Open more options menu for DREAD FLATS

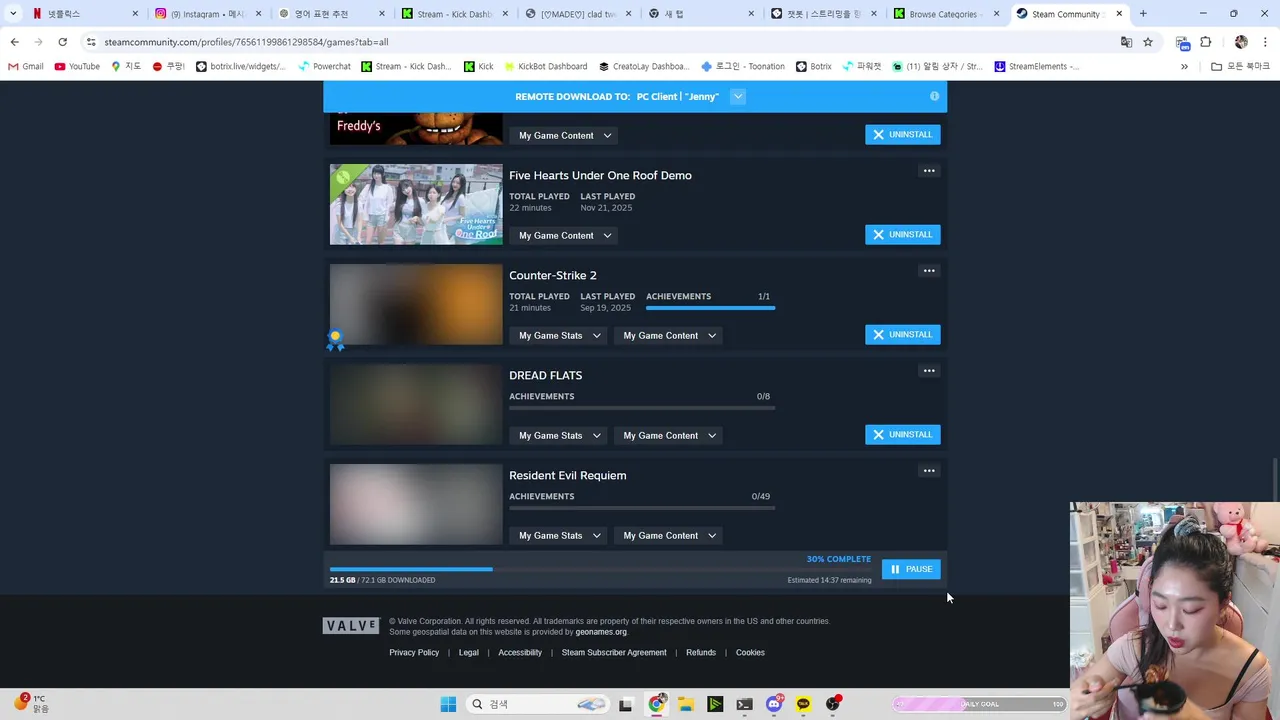coord(929,371)
